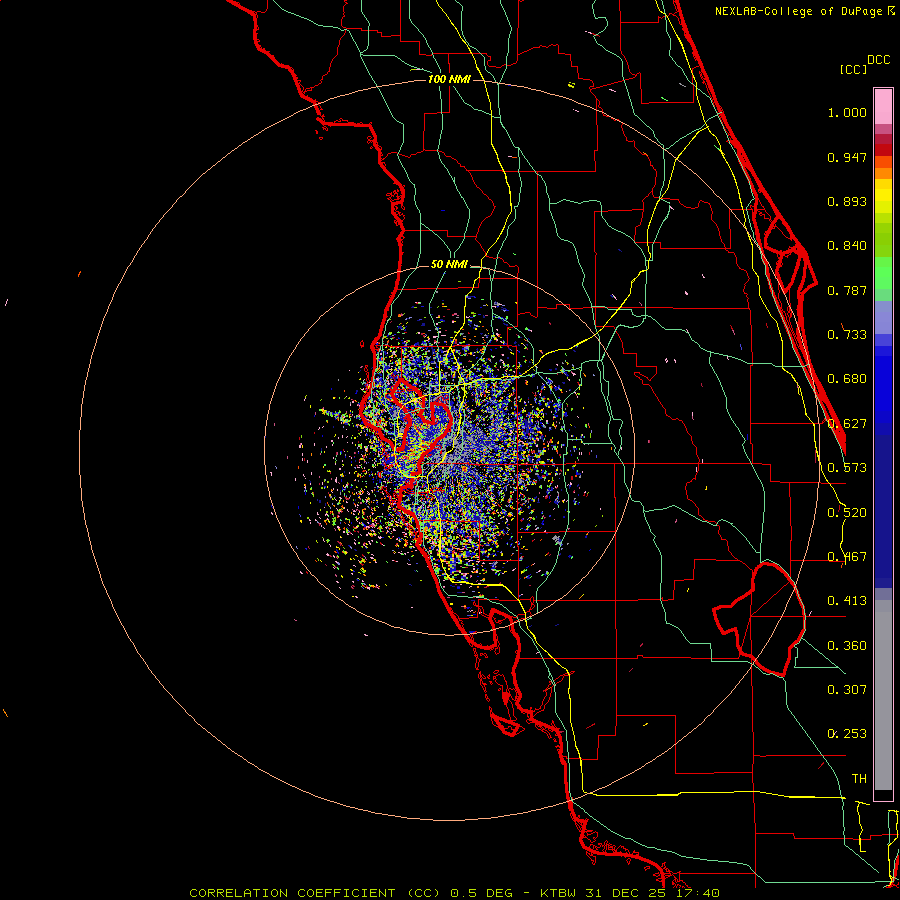Screen dimensions: 900x900
Task: Click the TH label on the color scale
Action: pyautogui.click(x=859, y=779)
